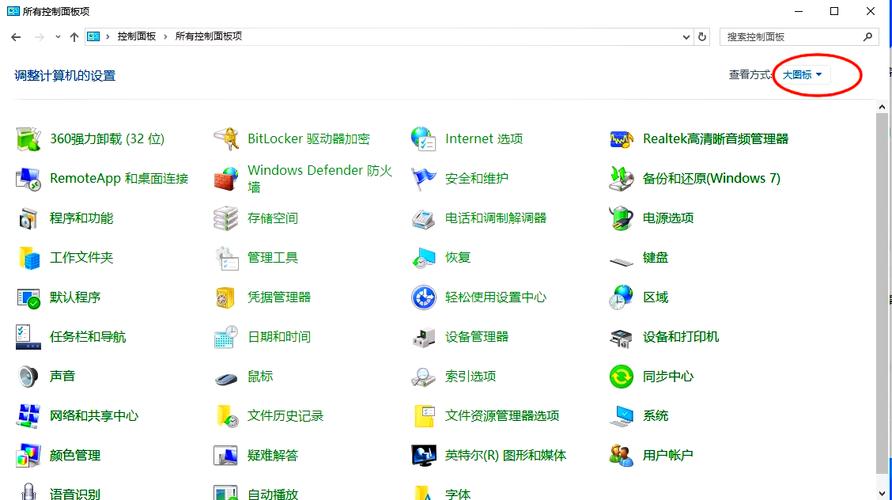The width and height of the screenshot is (892, 500).
Task: Click the control panel address bar icon
Action: pos(93,37)
